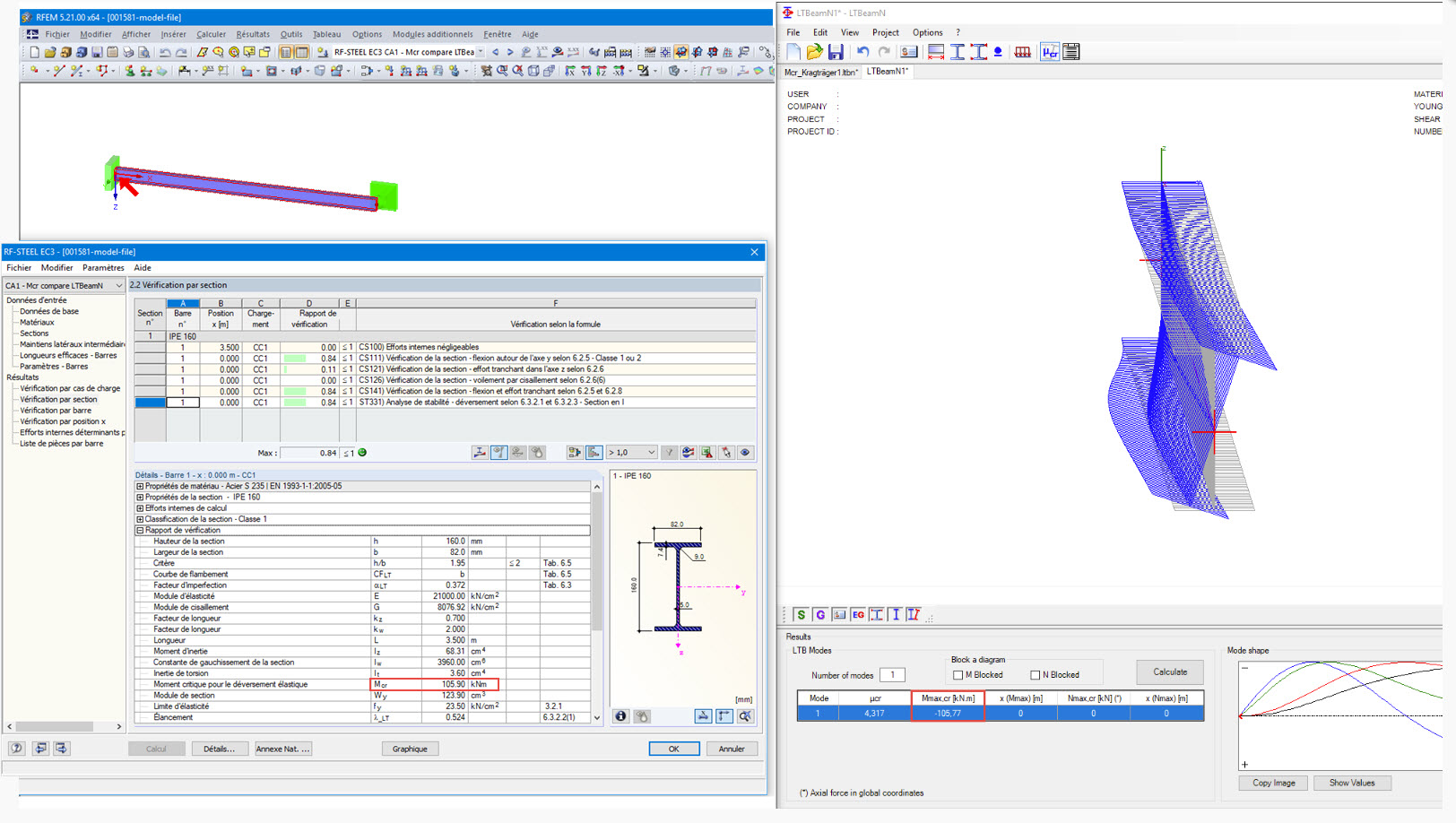
Task: Save the current LTBeamN project
Action: (x=836, y=51)
